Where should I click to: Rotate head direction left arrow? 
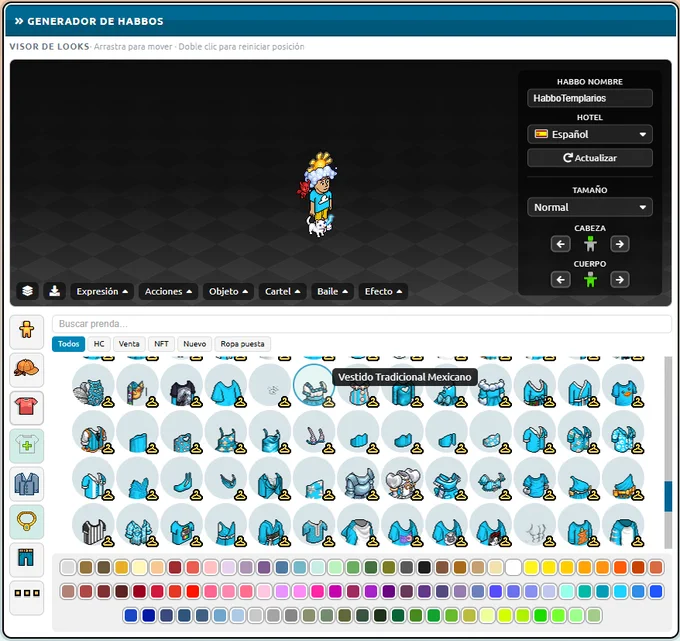point(560,244)
